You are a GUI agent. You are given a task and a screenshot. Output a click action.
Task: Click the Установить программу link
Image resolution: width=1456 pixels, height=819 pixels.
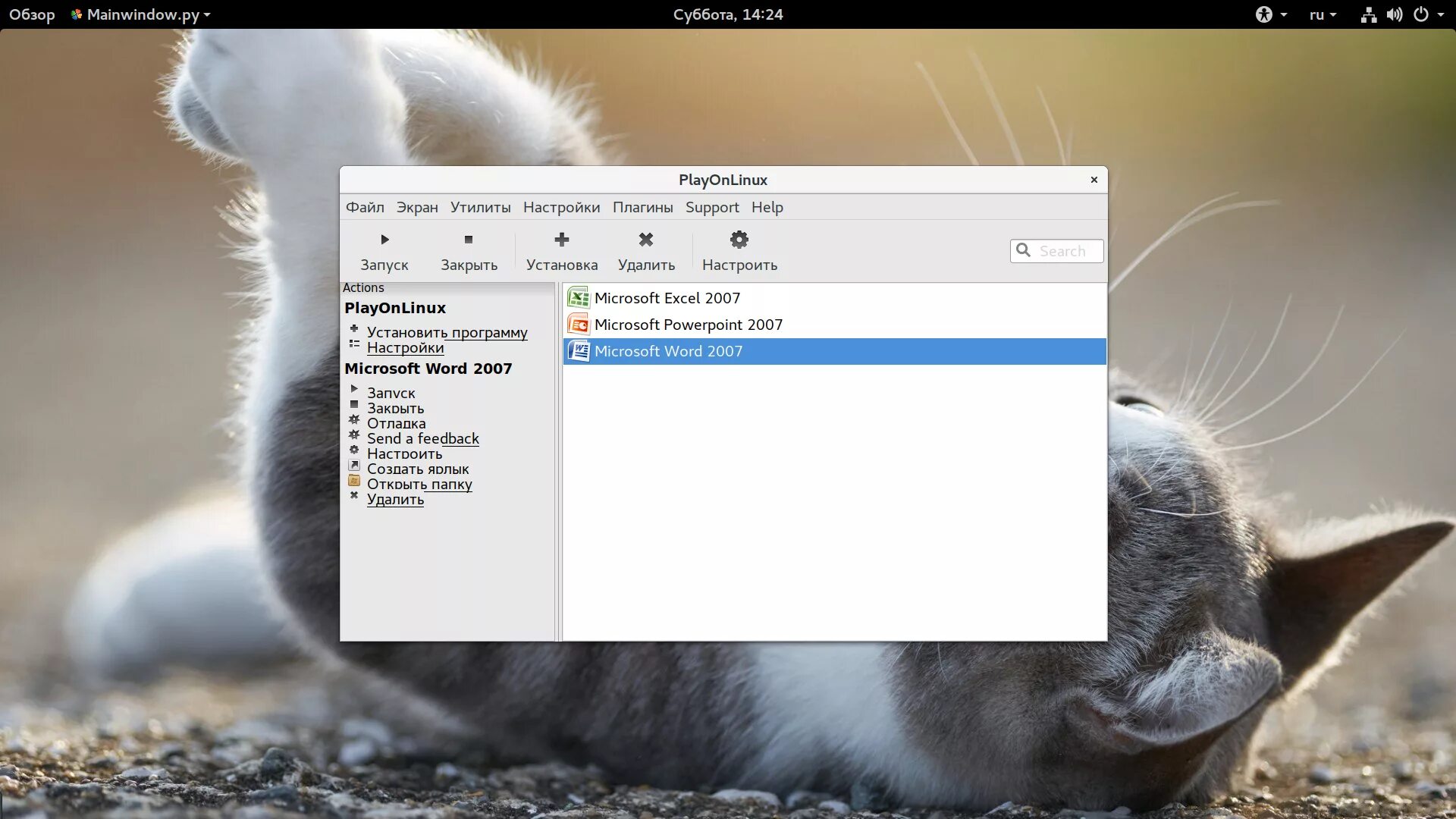click(447, 331)
